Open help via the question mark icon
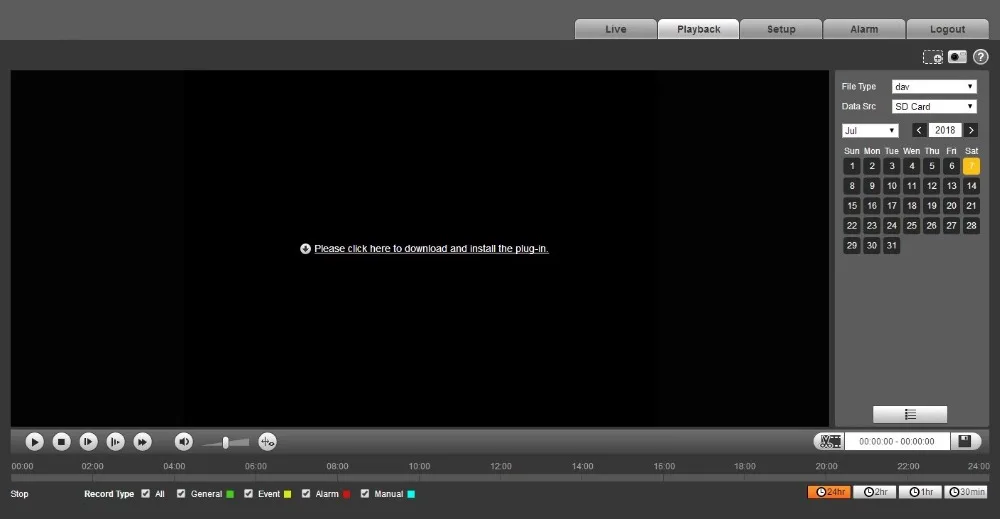 click(x=981, y=57)
